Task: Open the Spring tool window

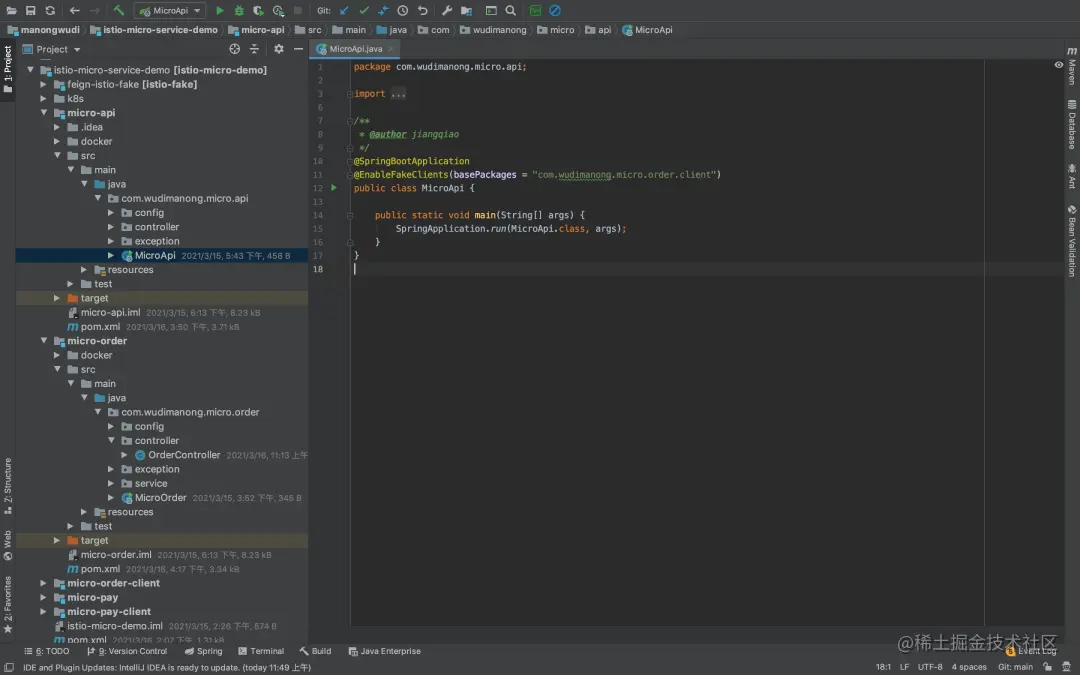Action: click(x=203, y=651)
